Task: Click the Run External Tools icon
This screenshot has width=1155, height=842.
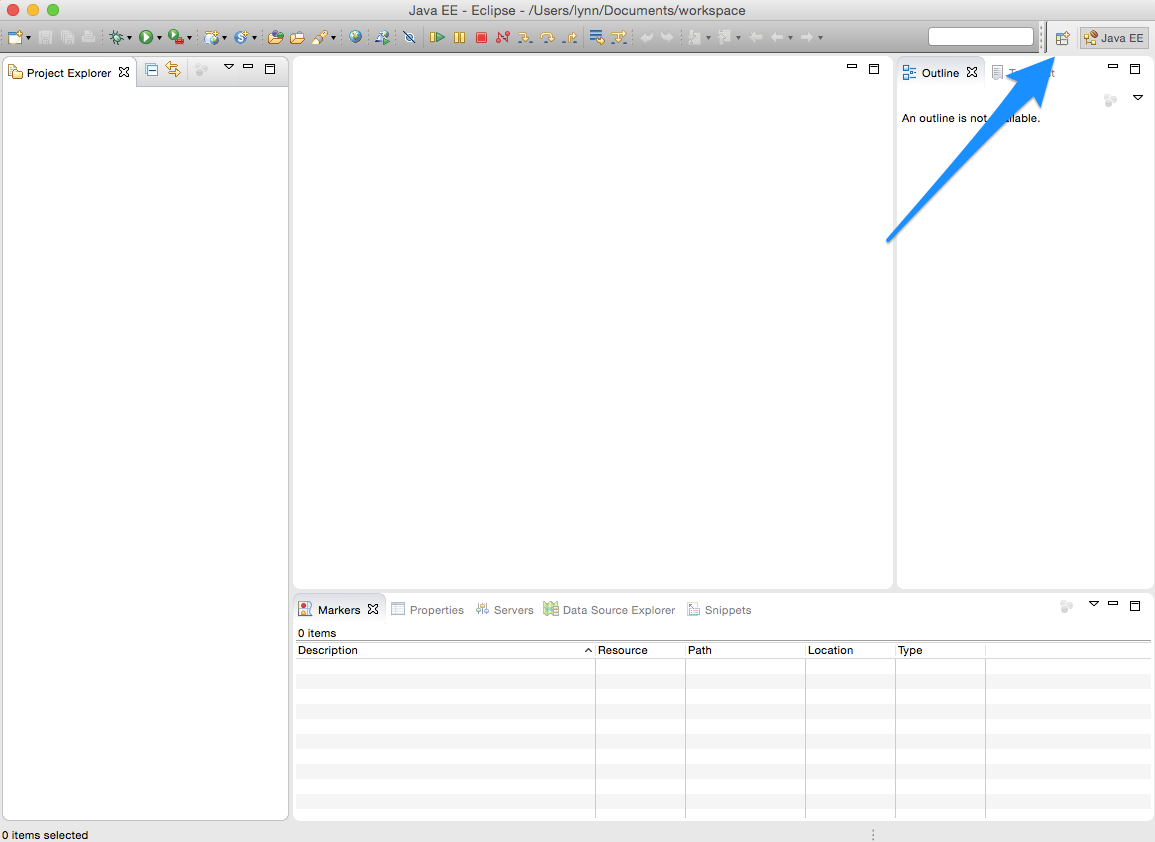Action: tap(175, 37)
